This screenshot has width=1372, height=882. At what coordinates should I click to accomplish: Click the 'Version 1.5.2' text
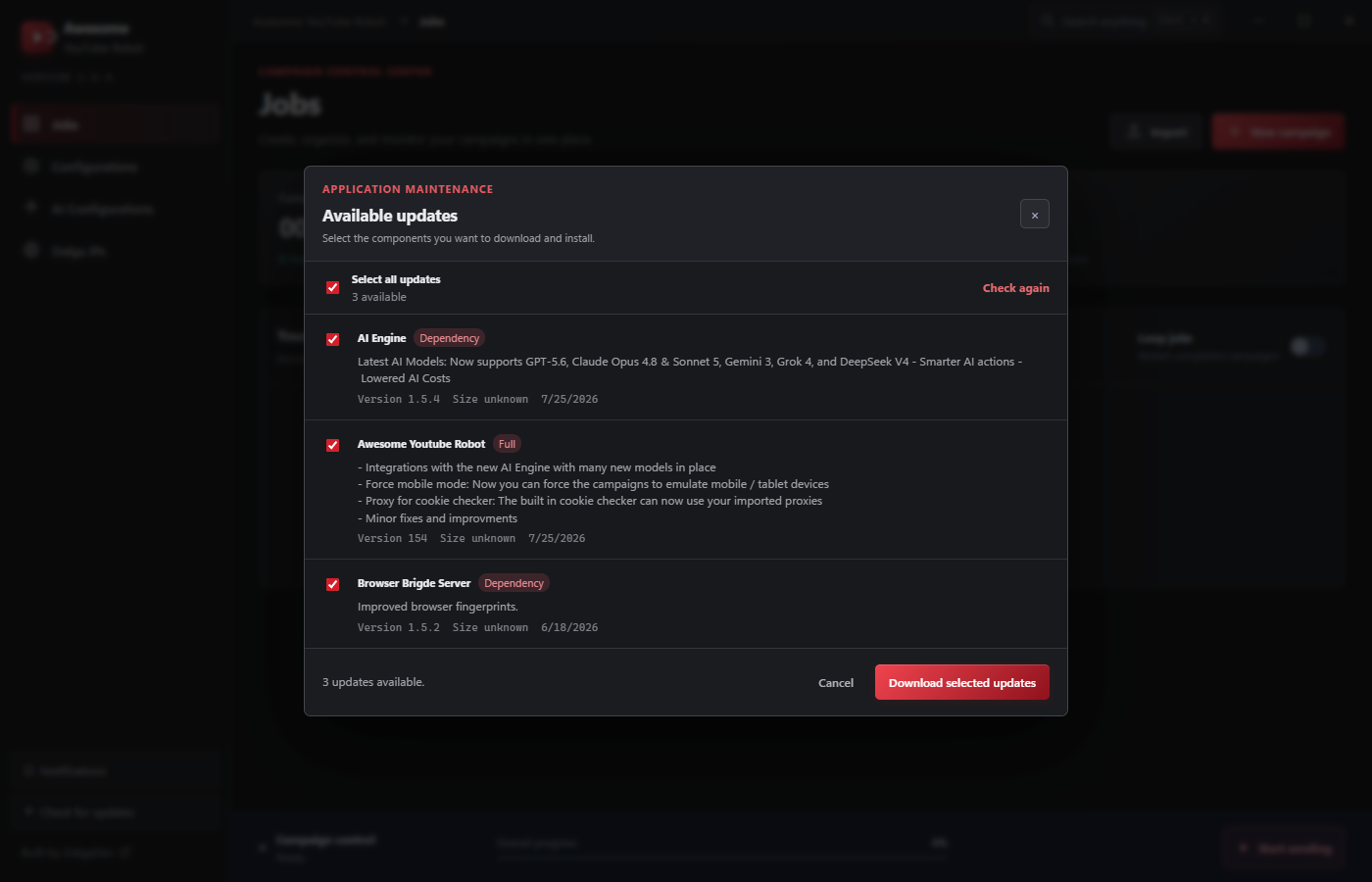tap(399, 627)
